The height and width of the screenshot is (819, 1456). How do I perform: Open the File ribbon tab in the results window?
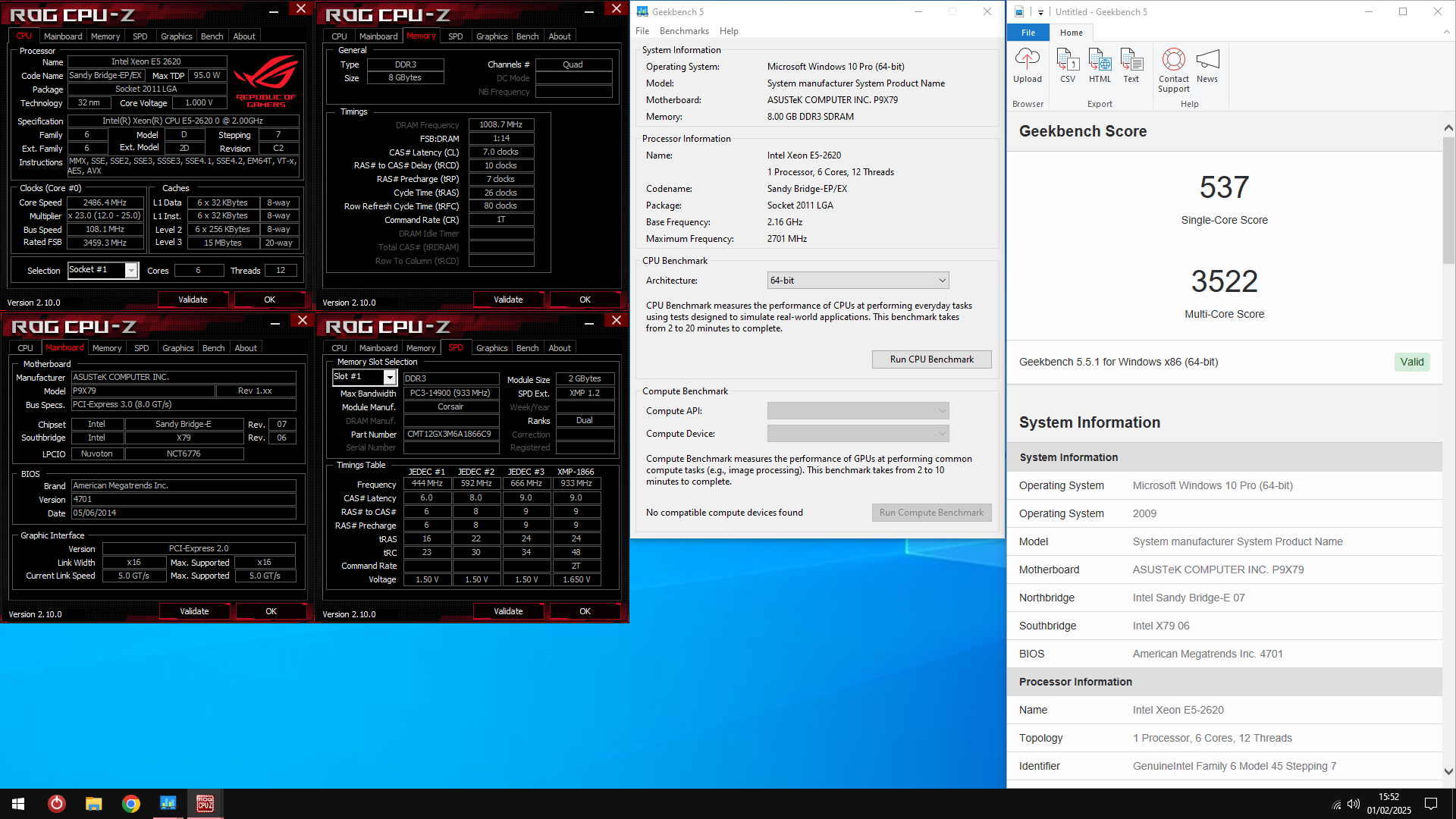point(1028,33)
